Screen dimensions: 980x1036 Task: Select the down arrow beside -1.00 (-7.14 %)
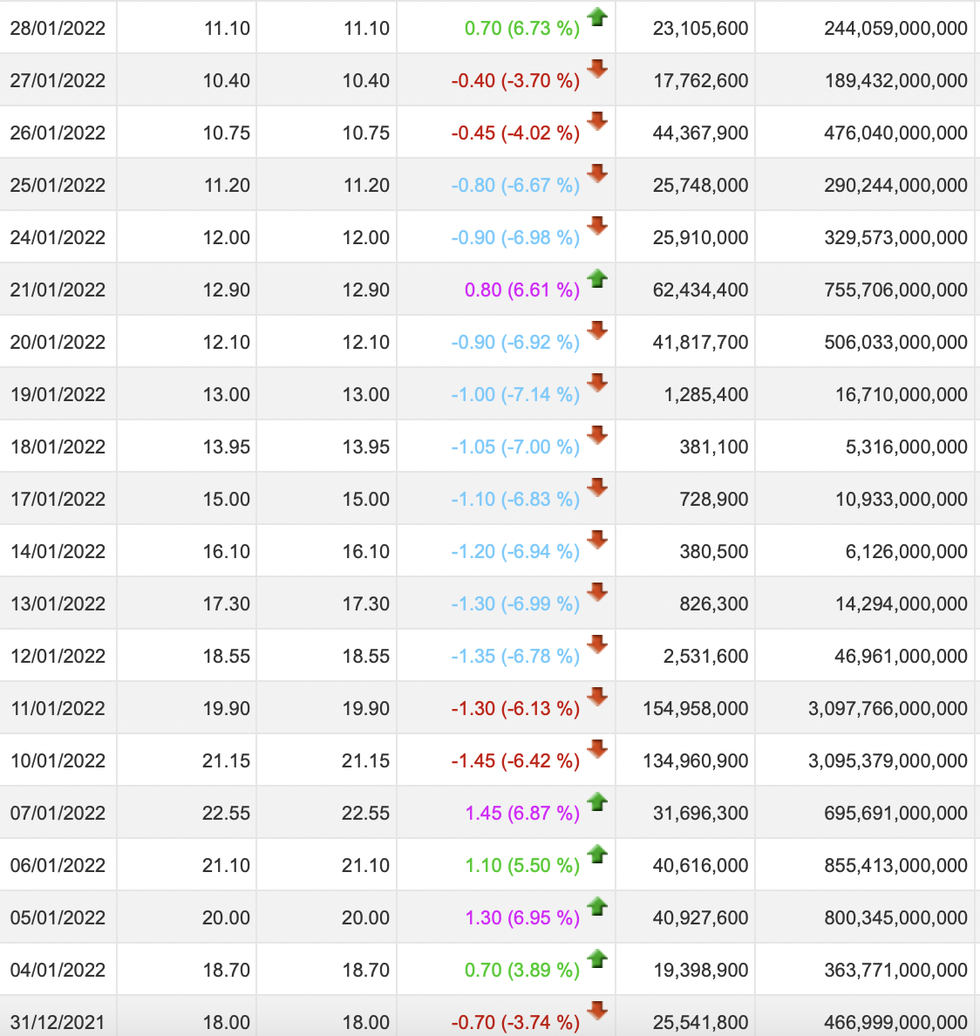pyautogui.click(x=597, y=383)
